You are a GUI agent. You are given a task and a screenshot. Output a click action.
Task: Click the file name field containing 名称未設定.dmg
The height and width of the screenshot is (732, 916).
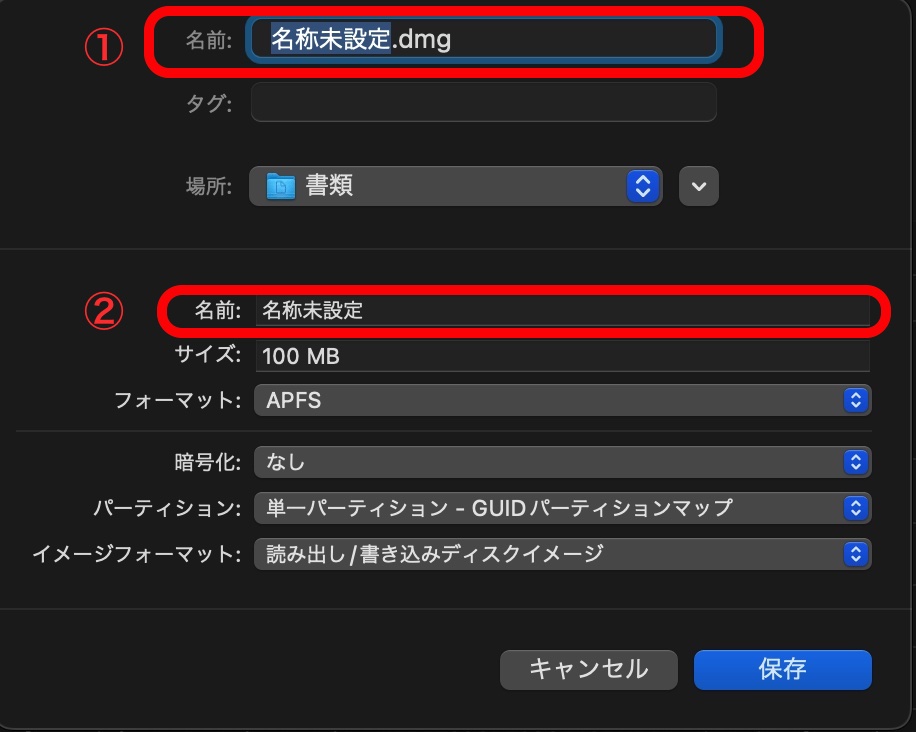pos(484,40)
